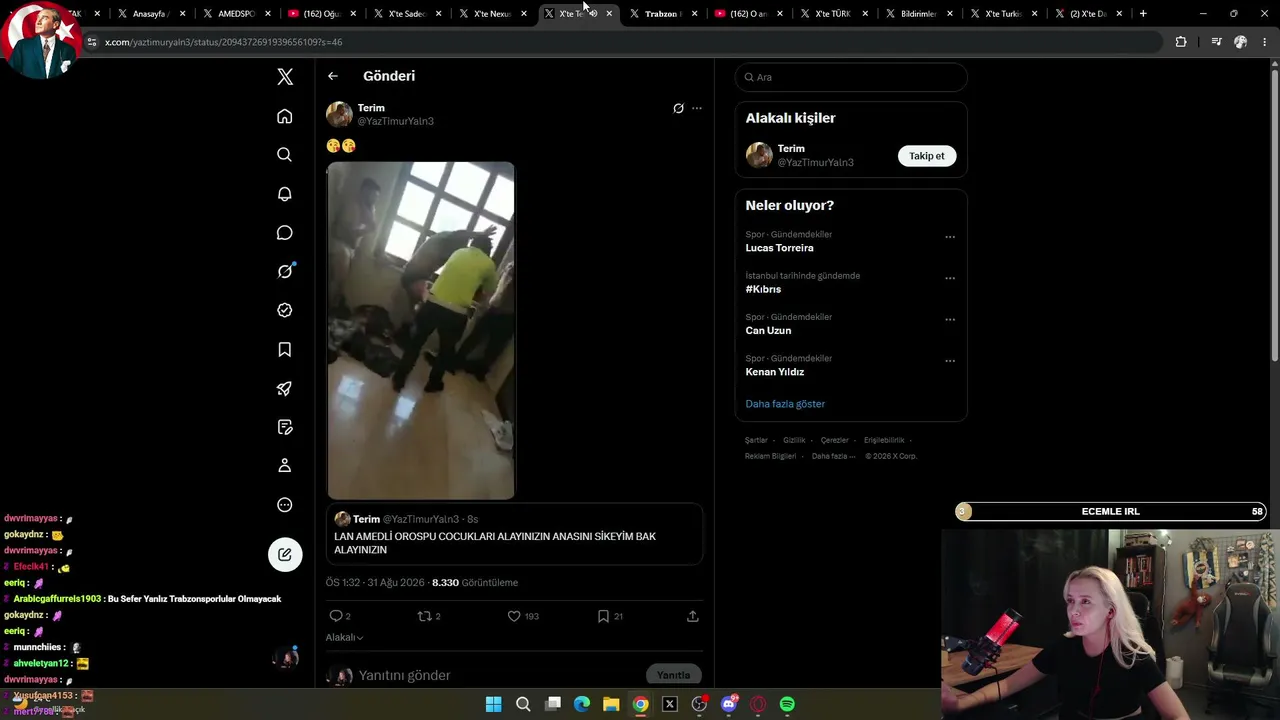Open the Profile icon in sidebar
This screenshot has width=1280, height=720.
click(285, 465)
